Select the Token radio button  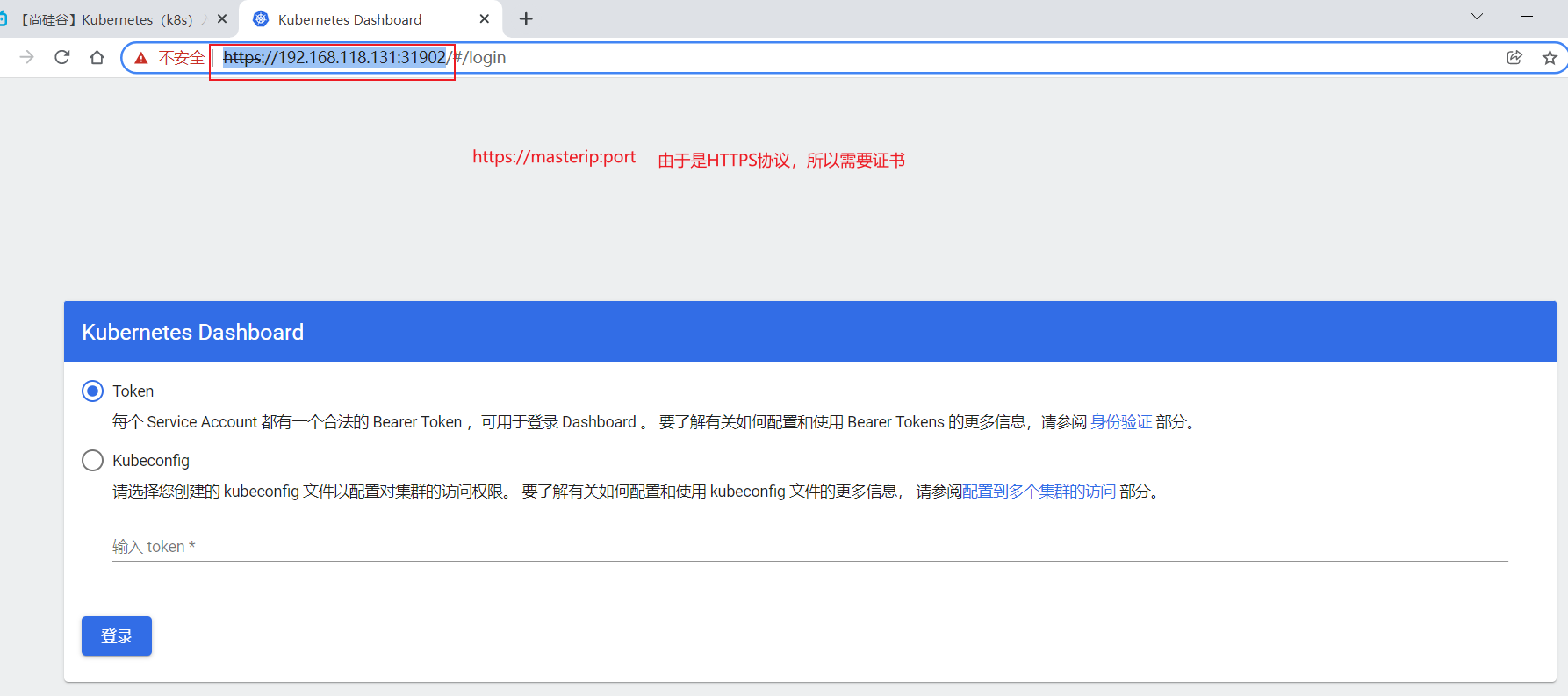[x=92, y=391]
